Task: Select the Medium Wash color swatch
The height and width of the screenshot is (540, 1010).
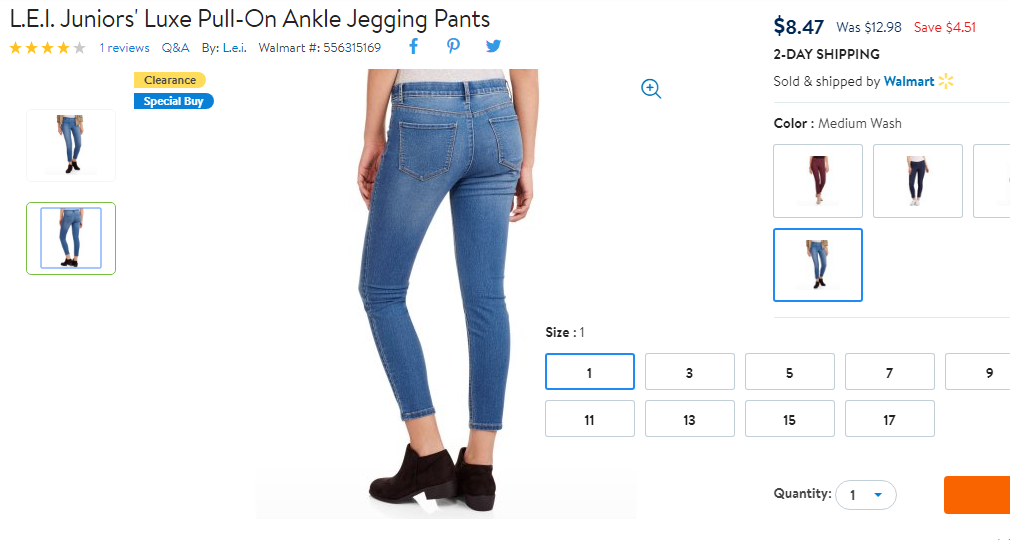Action: tap(818, 265)
